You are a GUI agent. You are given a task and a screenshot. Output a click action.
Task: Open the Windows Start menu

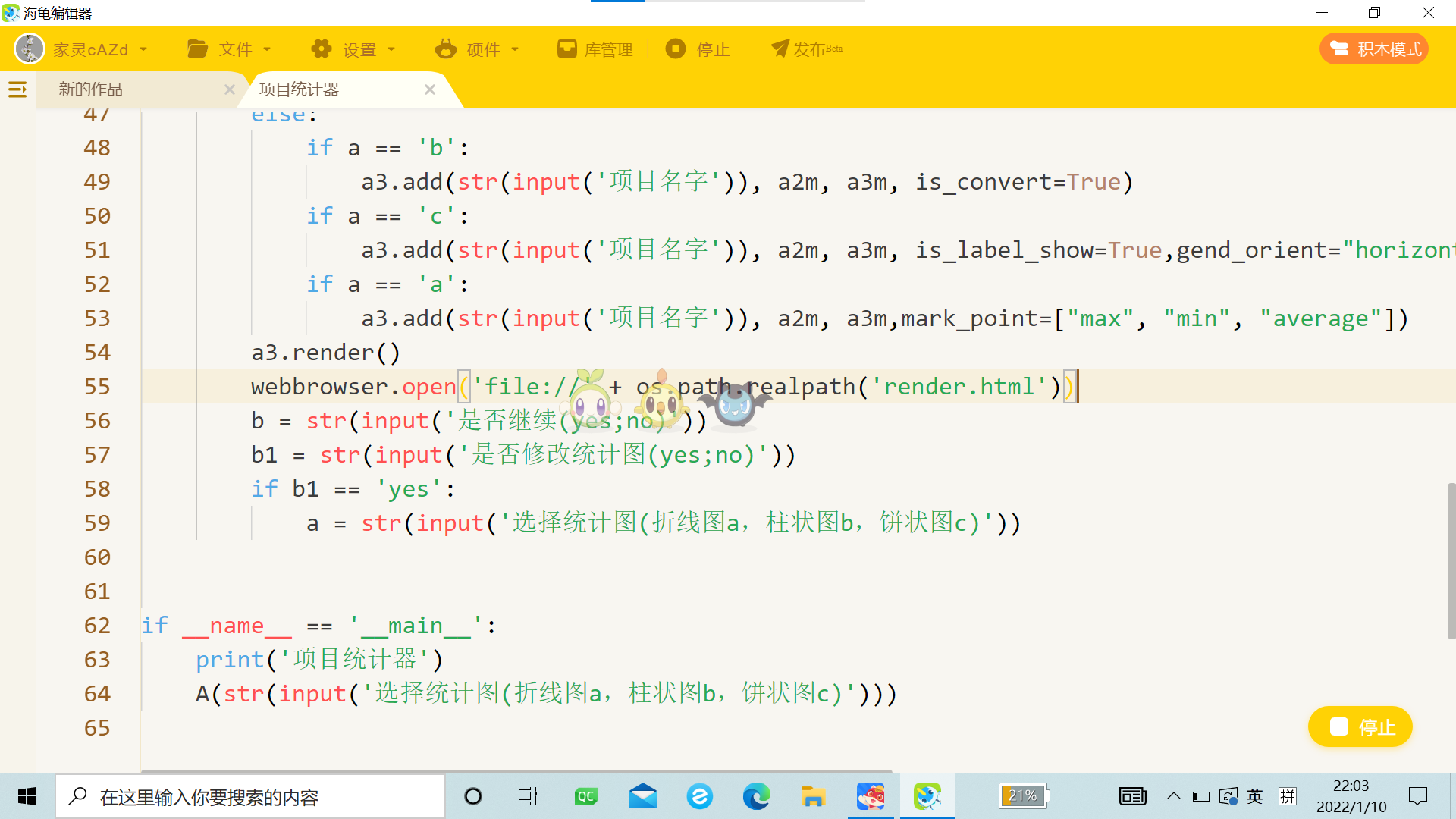click(x=27, y=796)
